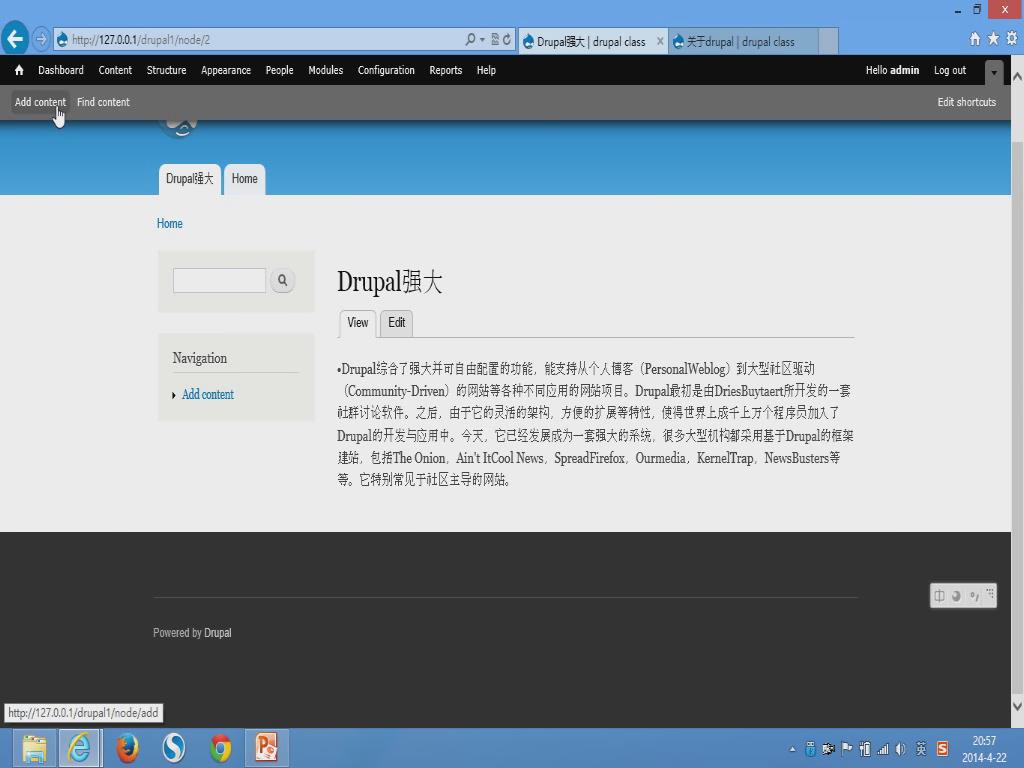Show hidden tray icons arrow
The image size is (1024, 768).
[792, 750]
